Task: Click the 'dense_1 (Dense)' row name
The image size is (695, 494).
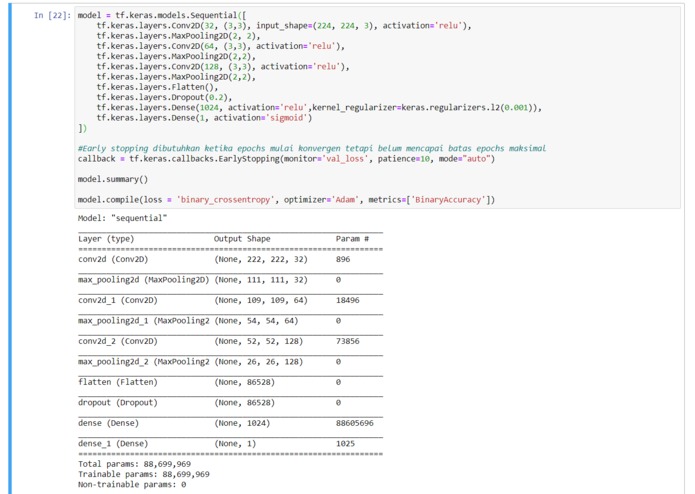Action: (x=113, y=443)
